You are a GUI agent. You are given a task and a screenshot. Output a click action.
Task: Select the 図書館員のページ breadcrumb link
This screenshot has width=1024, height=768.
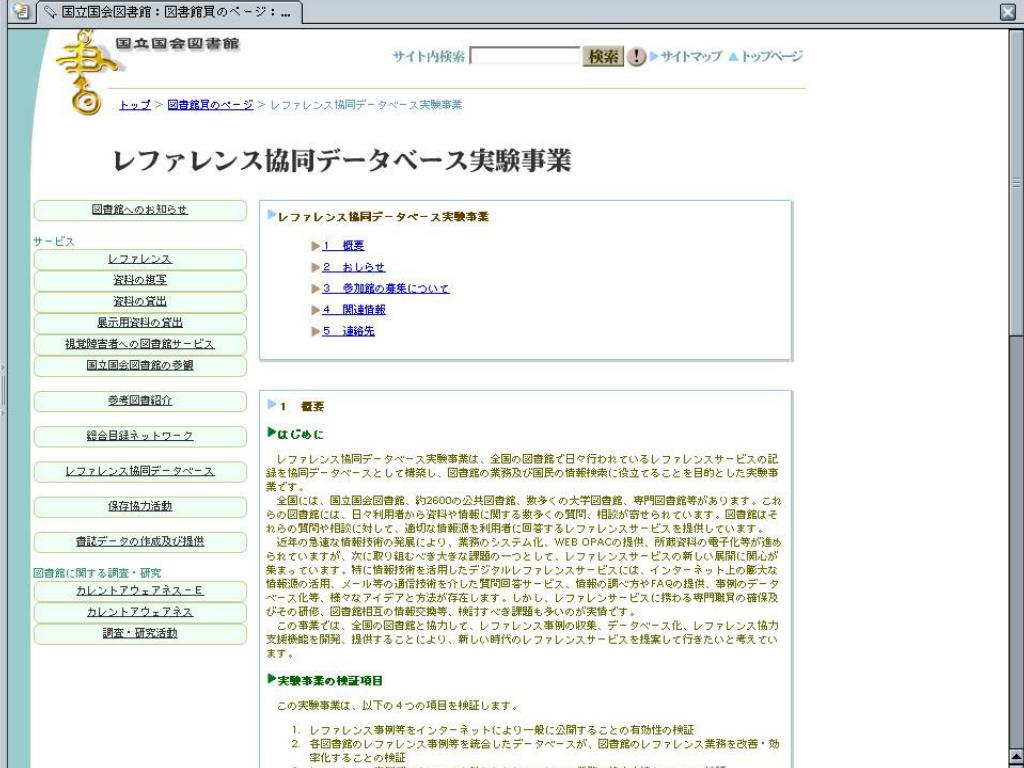tap(210, 105)
